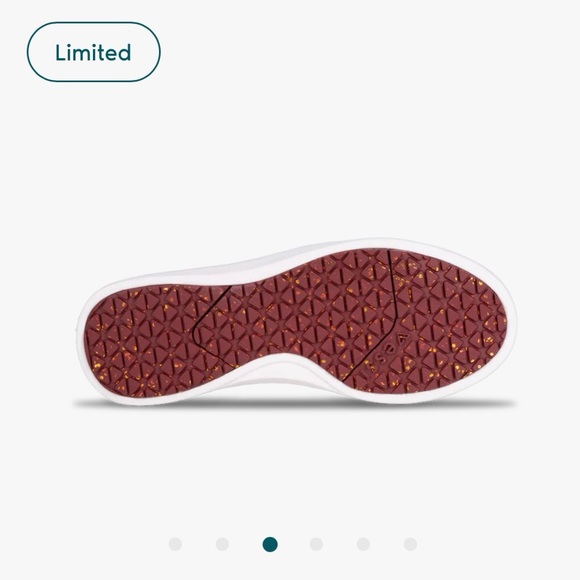Click the Limited badge
The width and height of the screenshot is (580, 580).
94,52
